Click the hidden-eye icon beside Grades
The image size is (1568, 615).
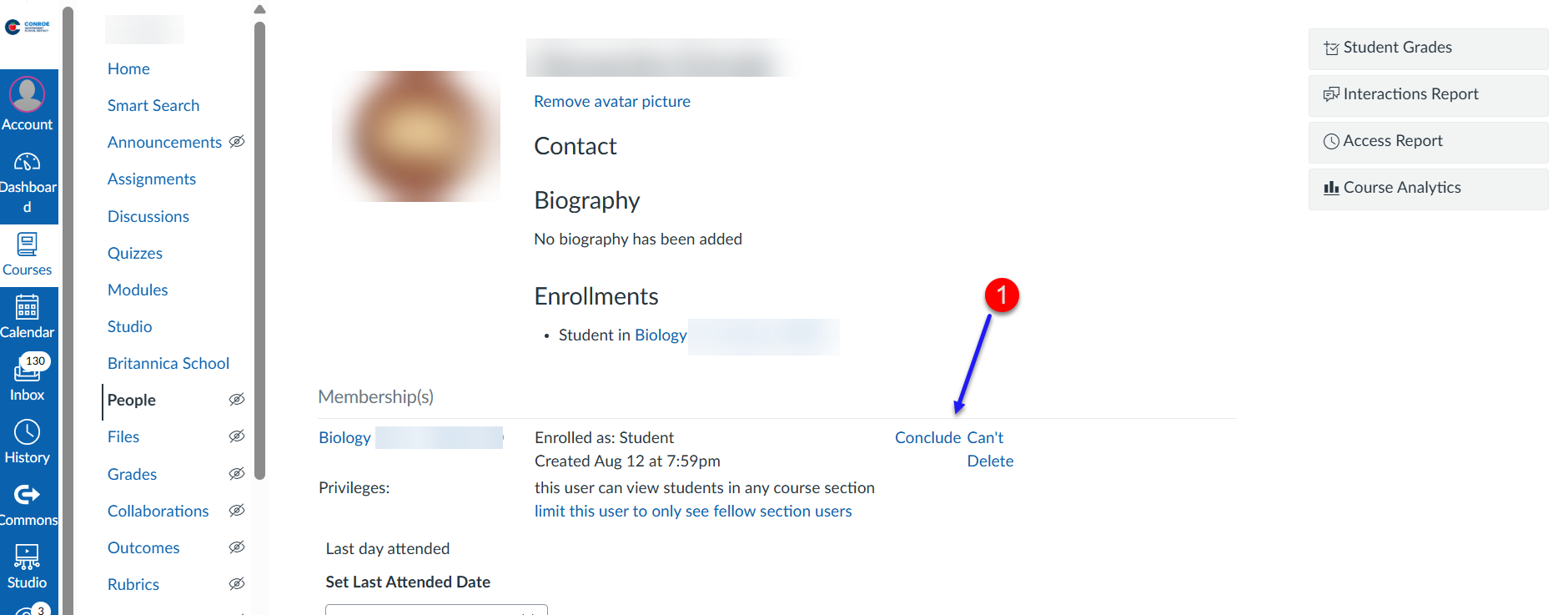[x=237, y=474]
